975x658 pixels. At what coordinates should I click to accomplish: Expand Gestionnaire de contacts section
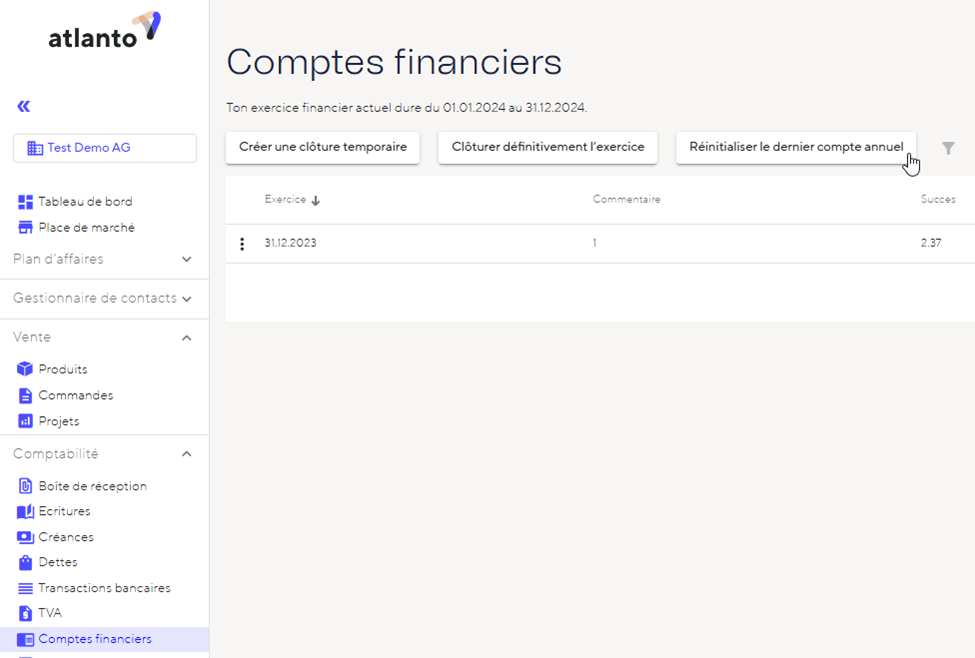coord(186,298)
